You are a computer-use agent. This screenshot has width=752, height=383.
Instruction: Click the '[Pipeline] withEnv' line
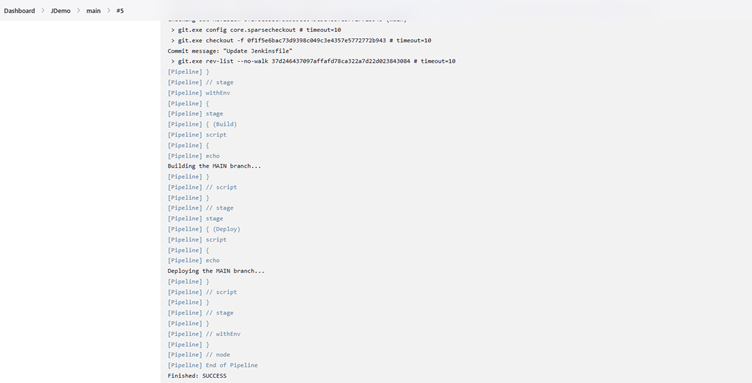(x=199, y=93)
